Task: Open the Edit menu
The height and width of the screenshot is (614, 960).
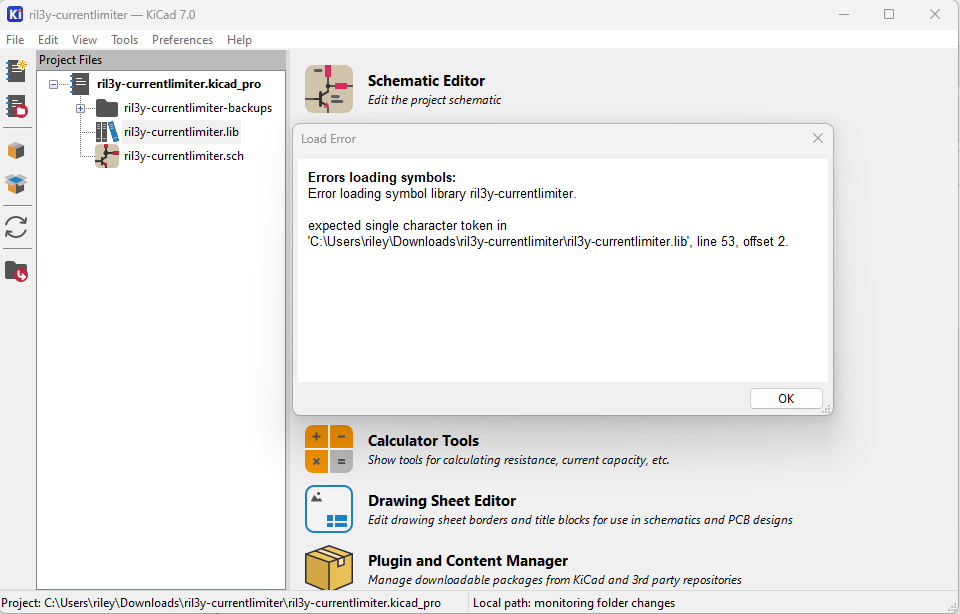Action: click(48, 40)
